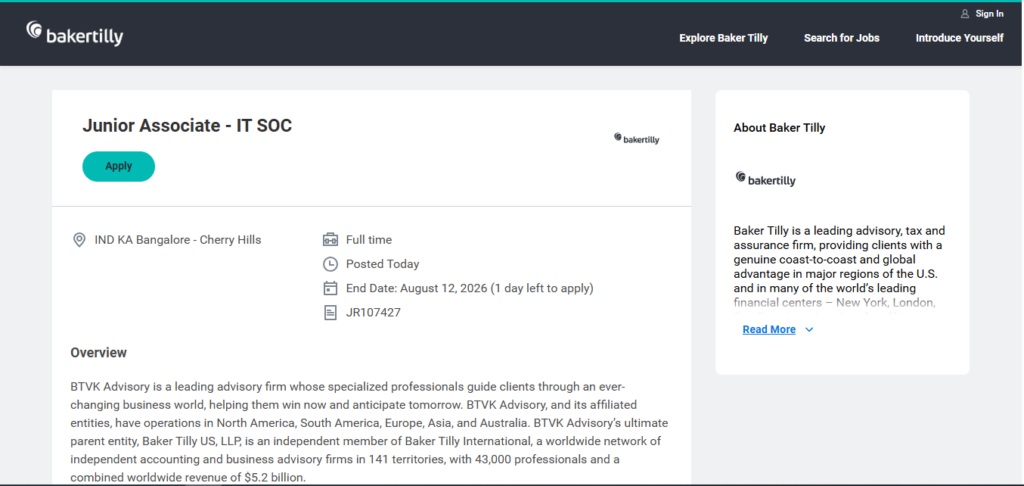Click the IND KA Bangalore - Cherry Hills text
The width and height of the screenshot is (1024, 486).
coord(178,240)
